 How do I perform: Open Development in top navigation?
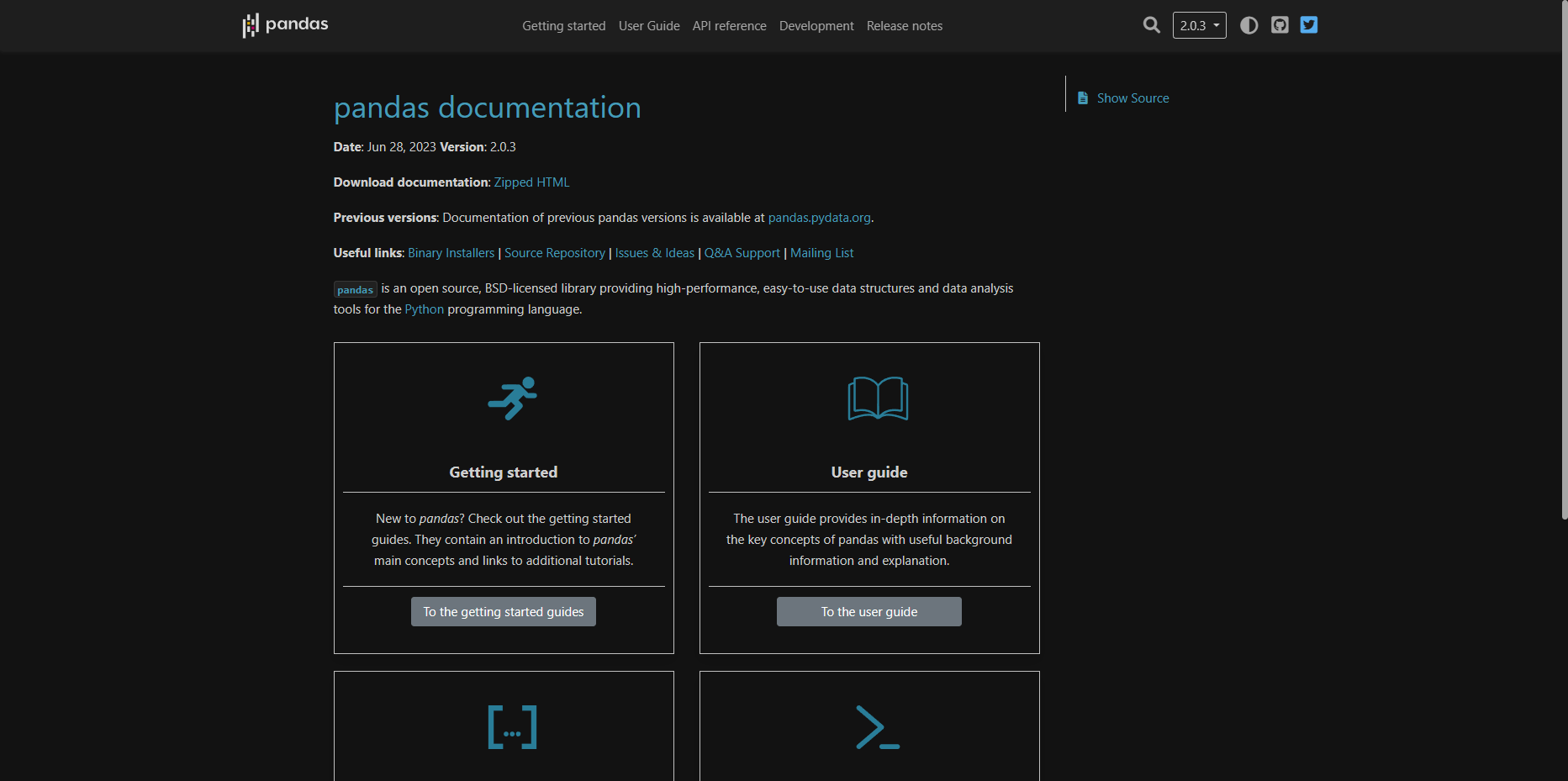pyautogui.click(x=816, y=26)
